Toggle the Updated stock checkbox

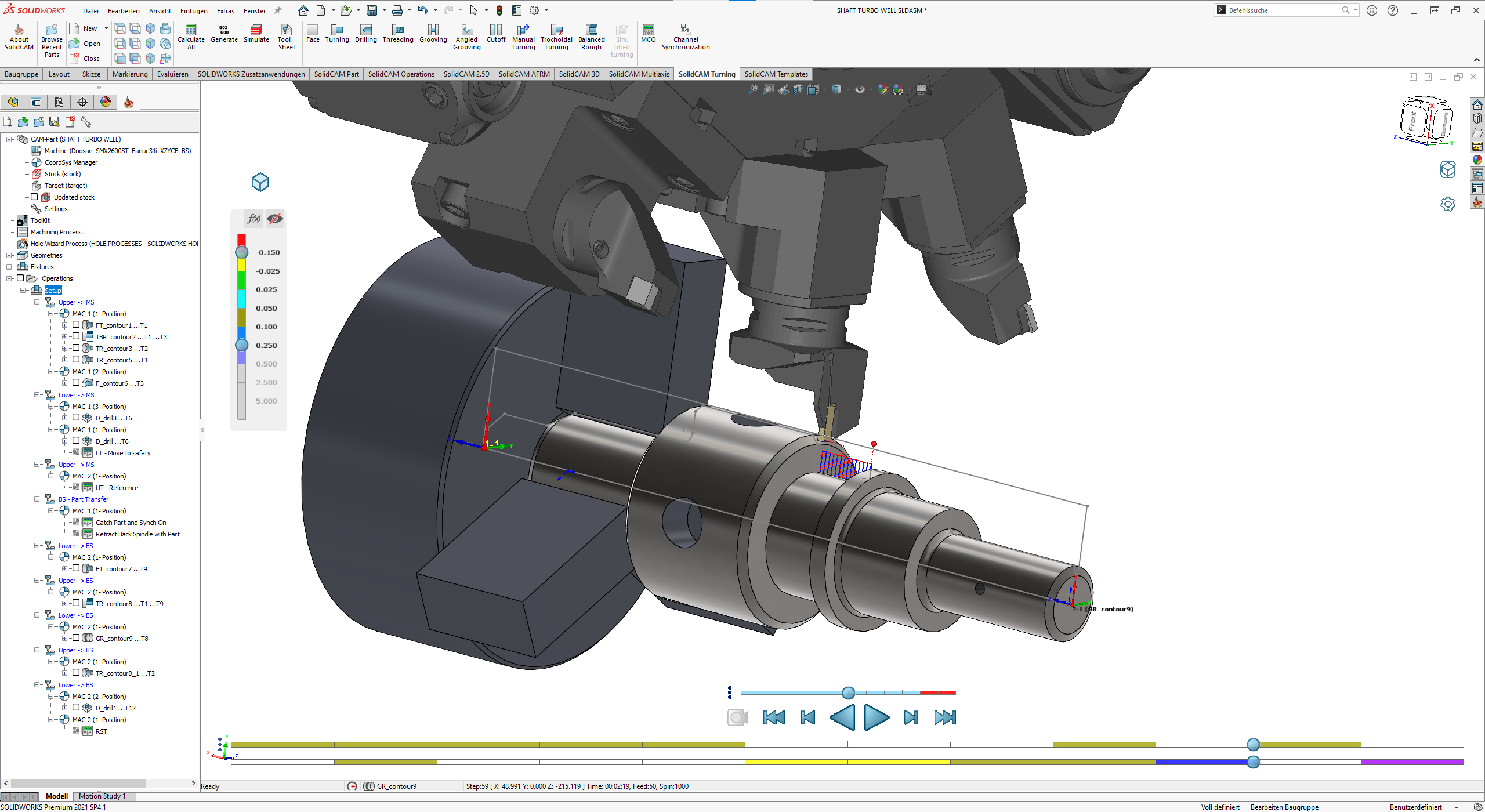click(34, 197)
